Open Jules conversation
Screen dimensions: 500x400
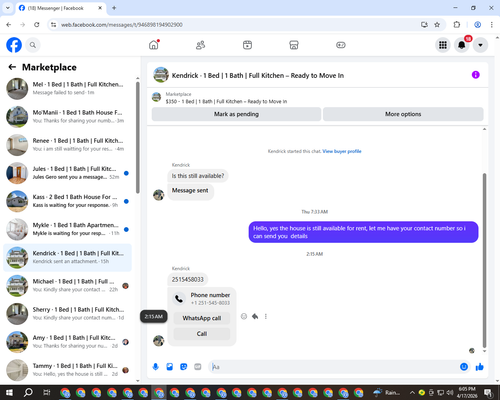click(x=67, y=173)
